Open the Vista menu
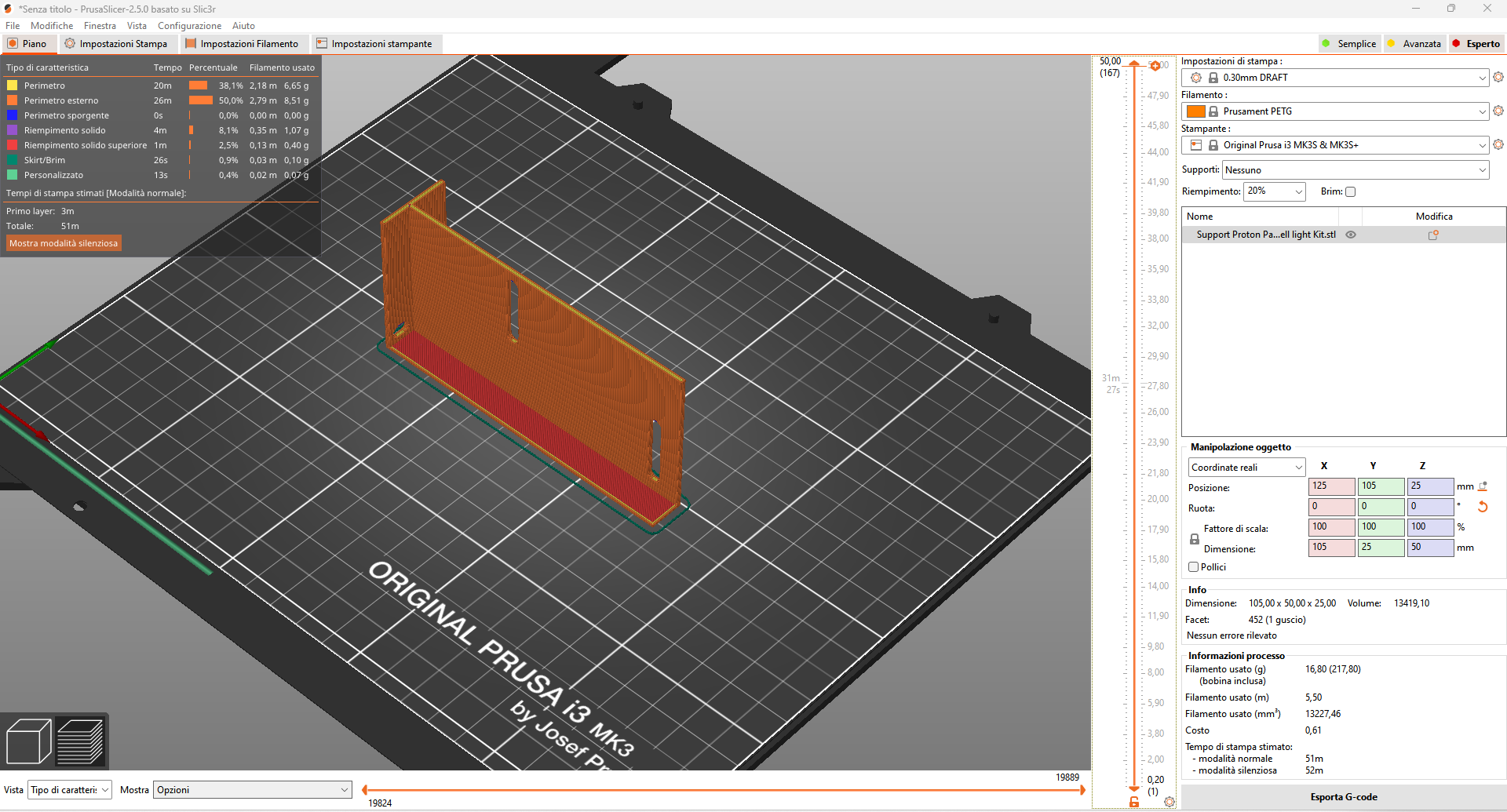This screenshot has width=1507, height=812. [137, 26]
